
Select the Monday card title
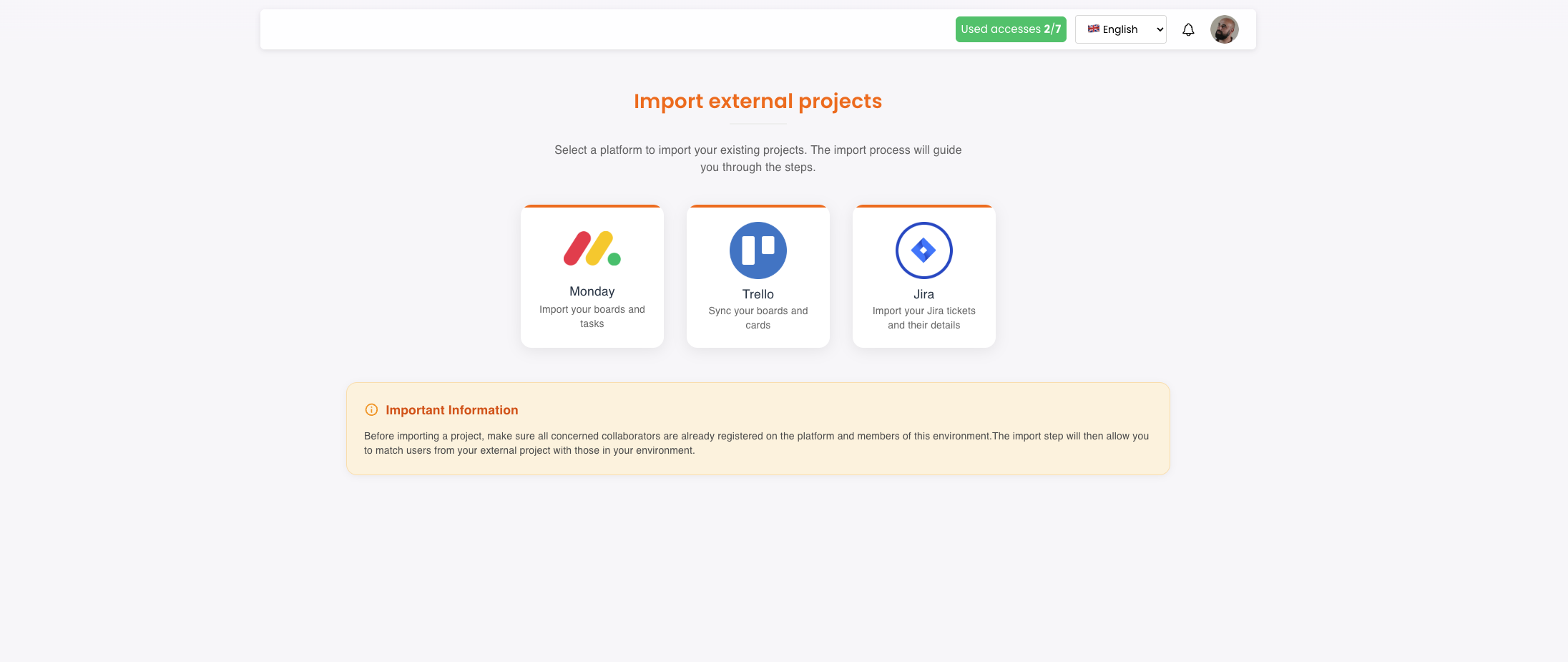tap(592, 291)
